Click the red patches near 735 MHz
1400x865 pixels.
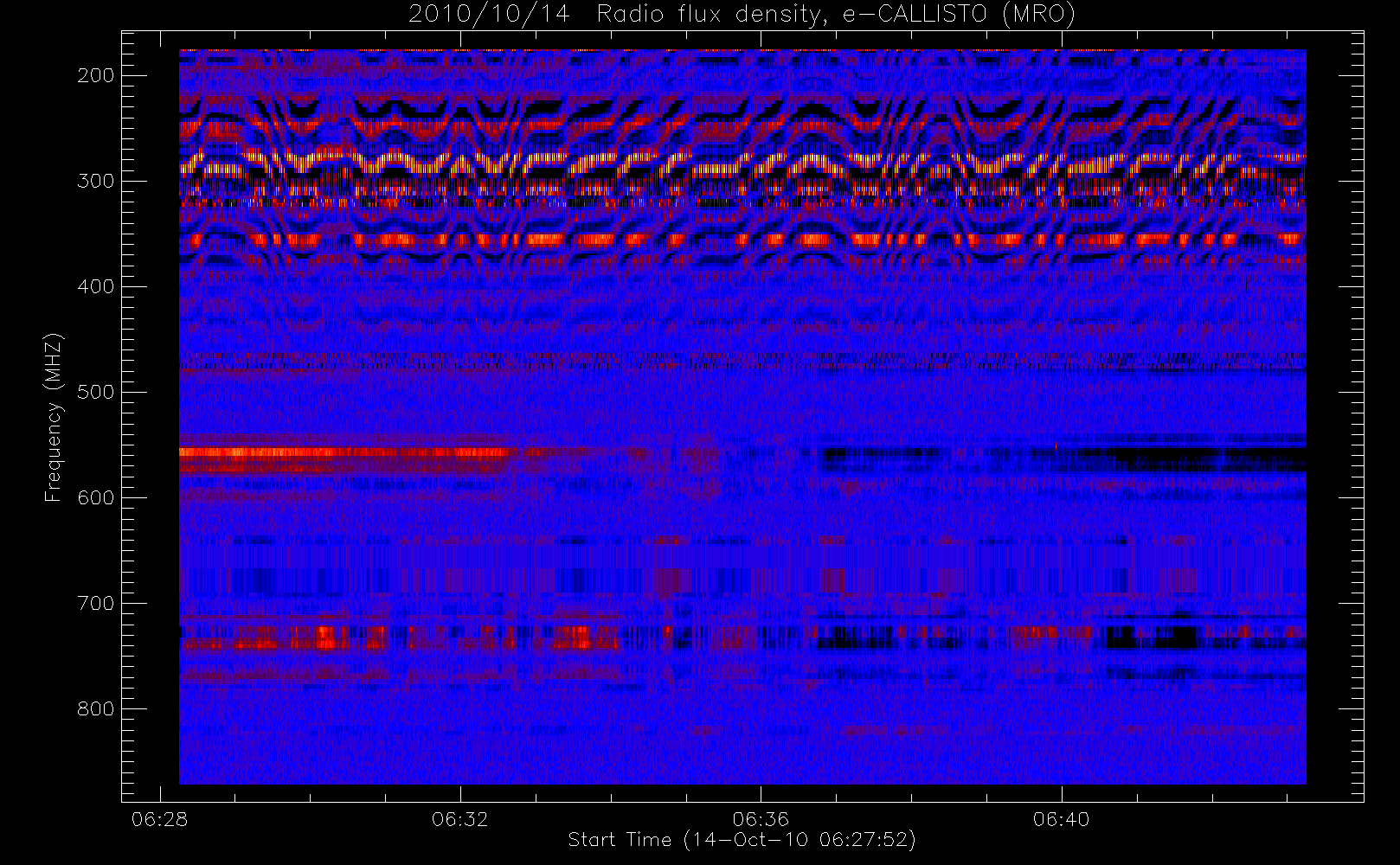click(398, 638)
